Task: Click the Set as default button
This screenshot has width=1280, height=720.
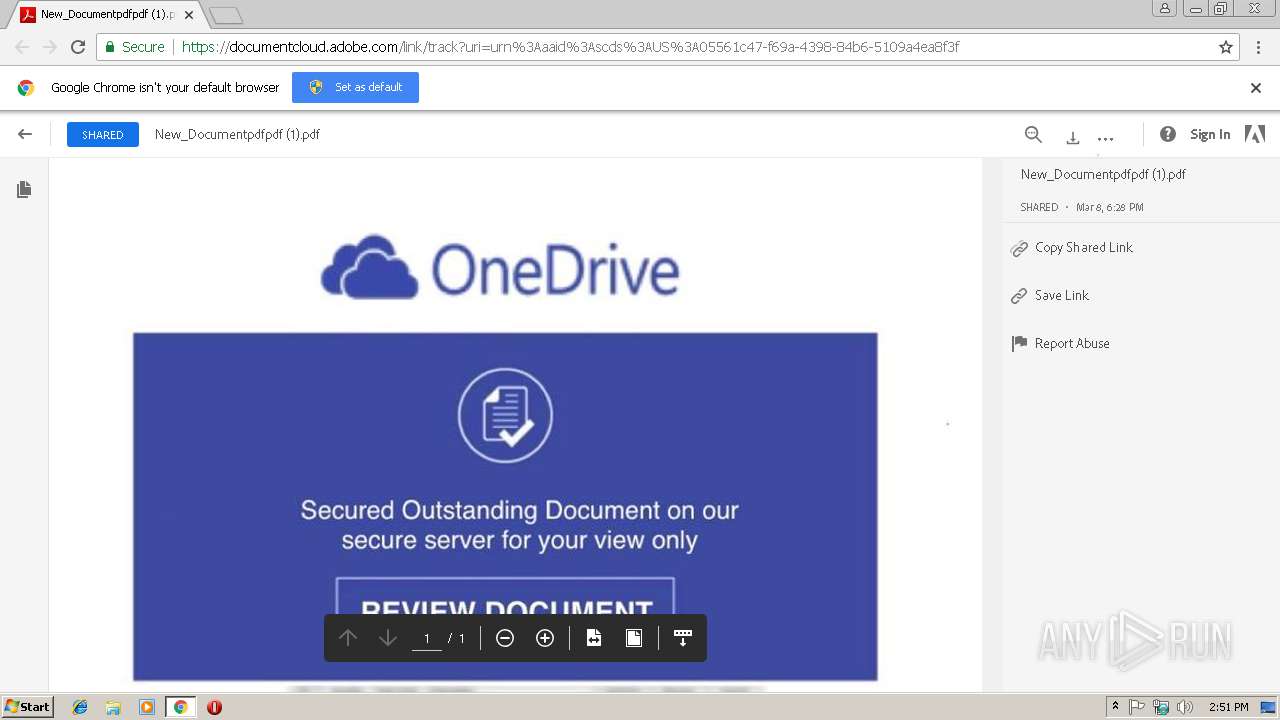Action: [355, 87]
